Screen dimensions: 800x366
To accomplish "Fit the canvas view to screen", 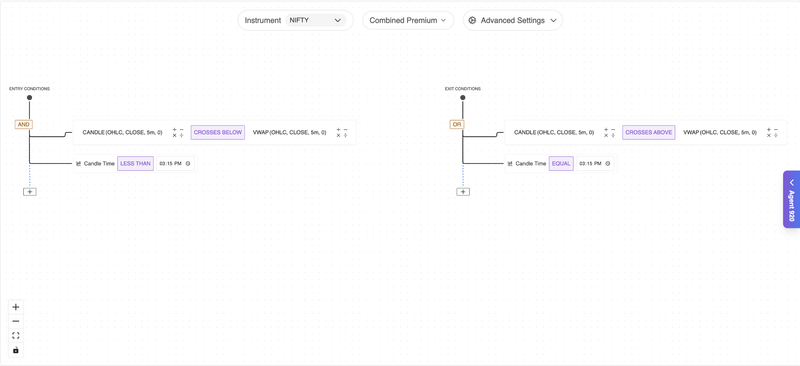I will [16, 335].
